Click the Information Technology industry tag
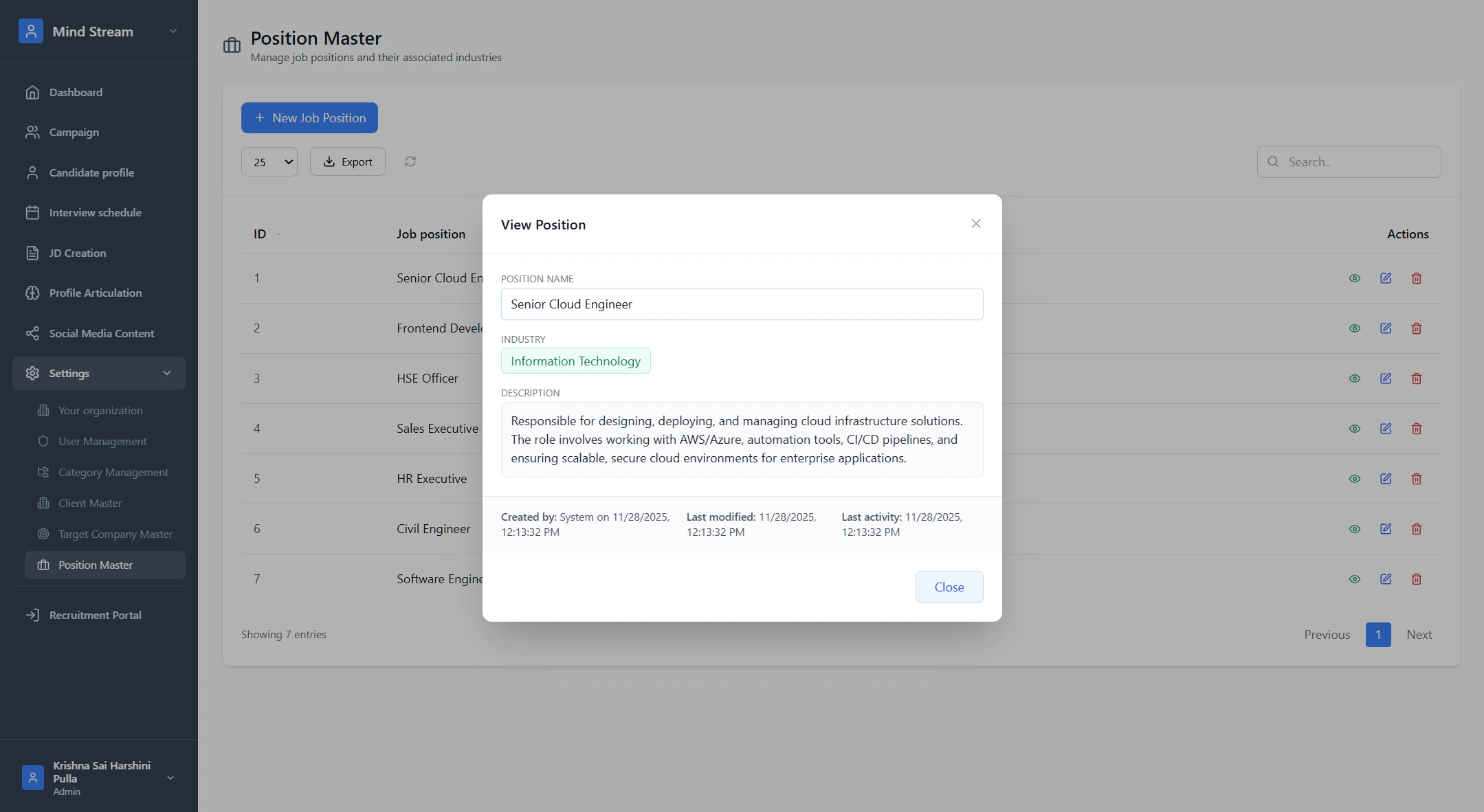 tap(575, 361)
